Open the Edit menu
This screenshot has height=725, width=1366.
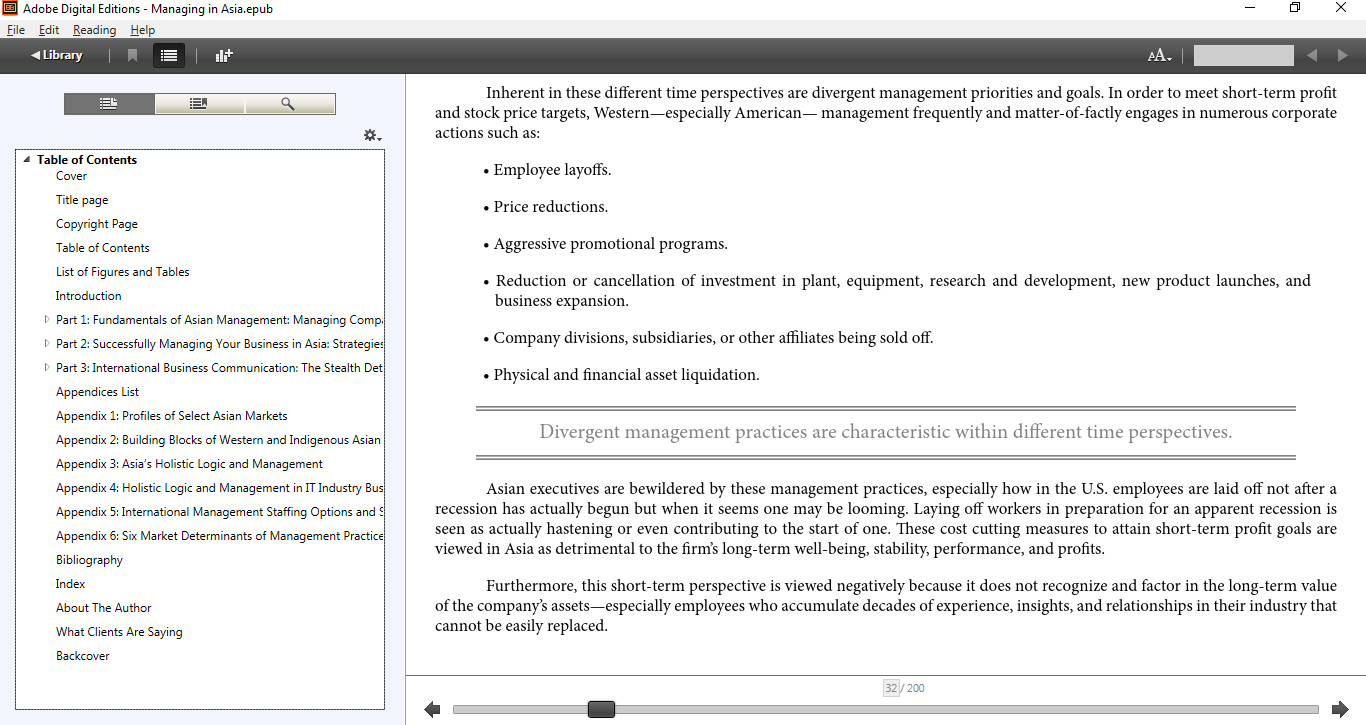[x=49, y=30]
